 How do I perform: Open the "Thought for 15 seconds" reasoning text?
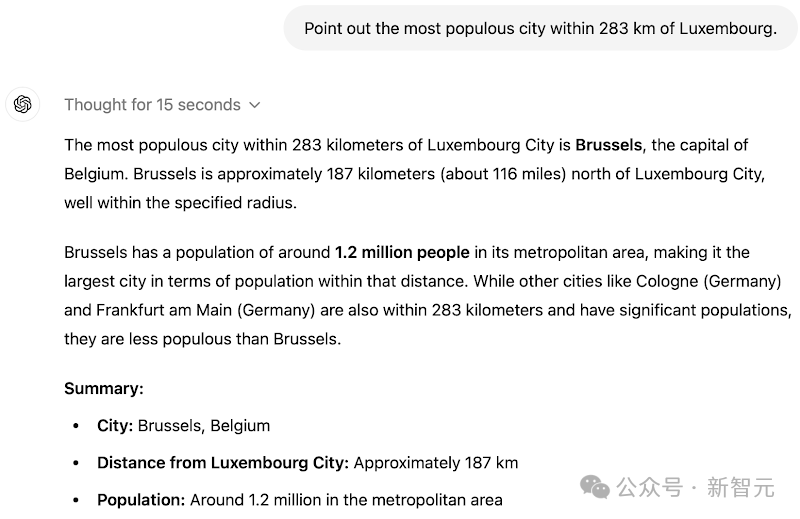tap(152, 105)
